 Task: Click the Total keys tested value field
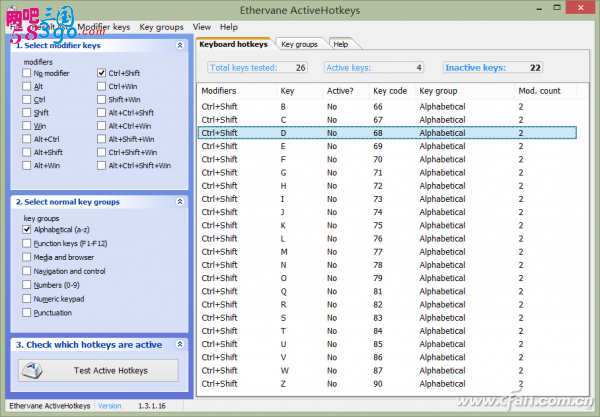(x=258, y=68)
